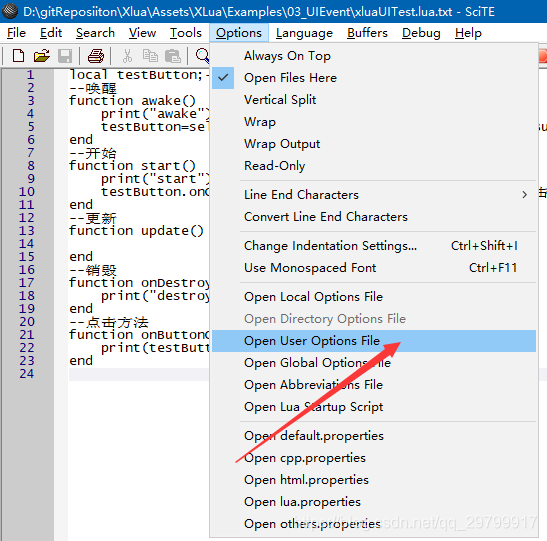Viewport: 547px width, 541px height.
Task: Click the empty line 24 in editor
Action: click(x=139, y=374)
